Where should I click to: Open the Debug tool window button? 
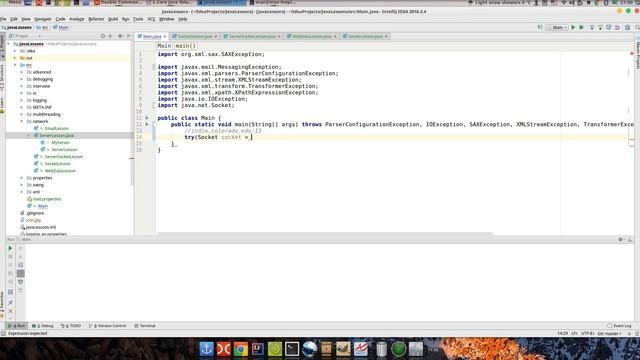click(43, 326)
